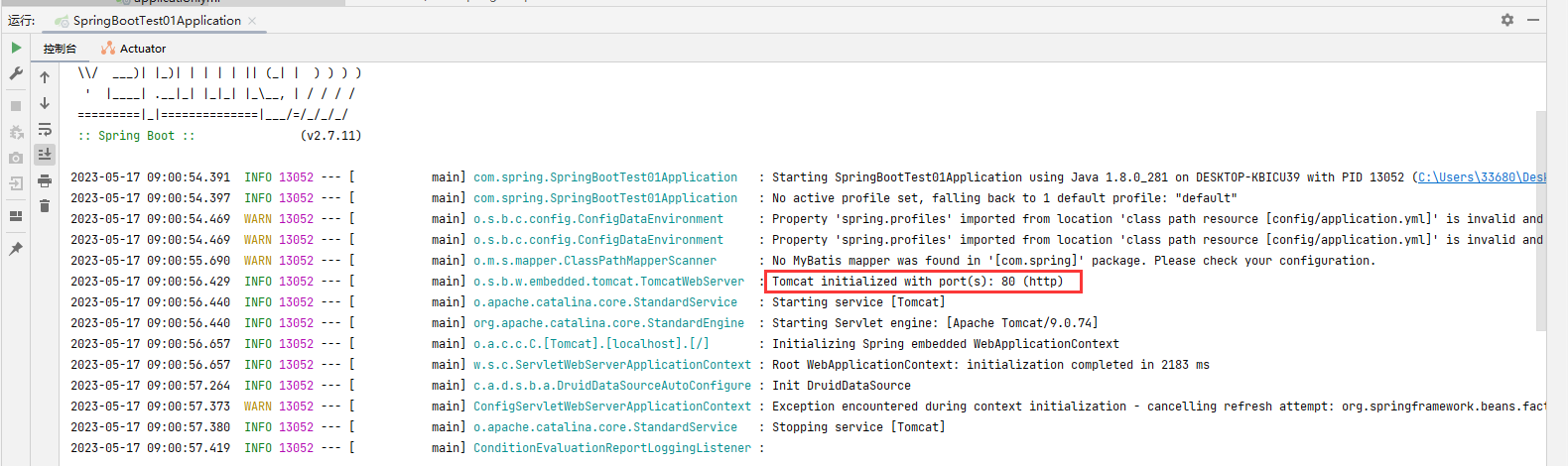Viewport: 1568px width, 466px height.
Task: Click the up arrow console navigation icon
Action: click(45, 77)
